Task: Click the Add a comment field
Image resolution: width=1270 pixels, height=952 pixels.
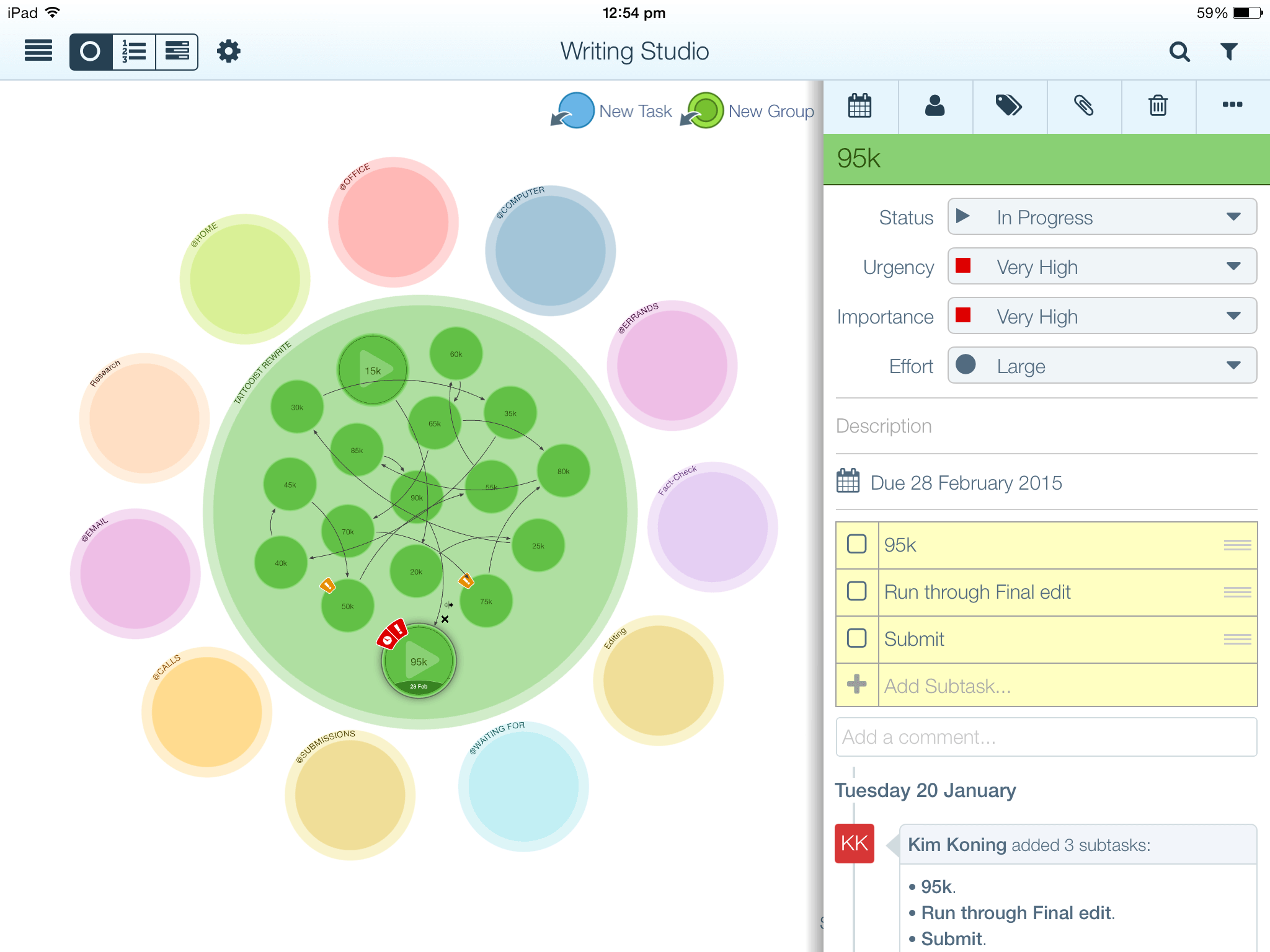Action: click(x=1046, y=737)
